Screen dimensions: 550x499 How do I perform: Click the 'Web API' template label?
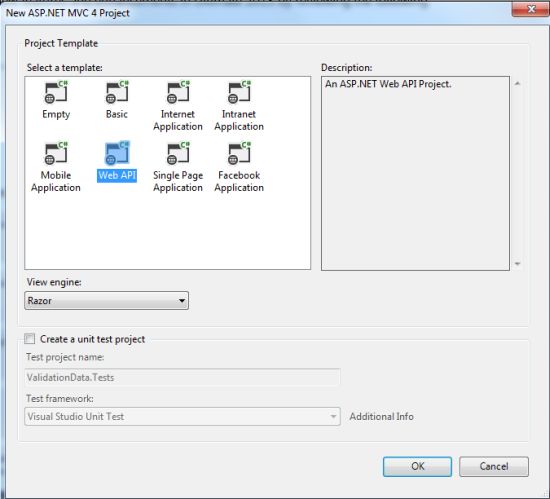point(117,175)
